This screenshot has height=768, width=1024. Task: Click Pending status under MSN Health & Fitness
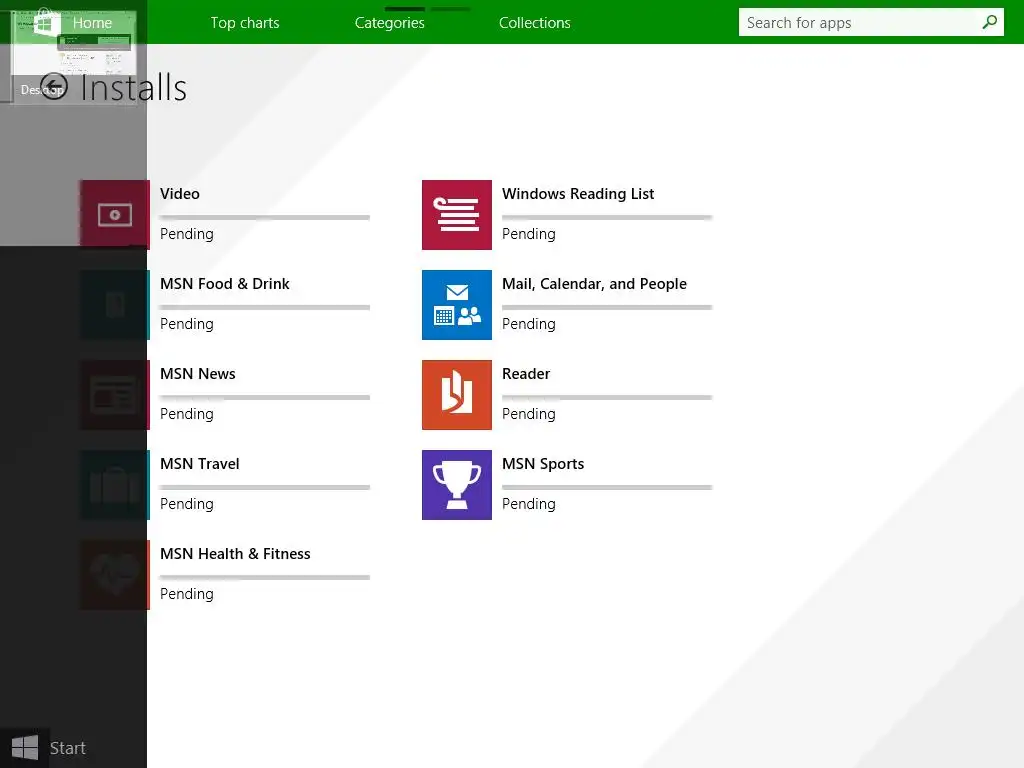[x=187, y=594]
